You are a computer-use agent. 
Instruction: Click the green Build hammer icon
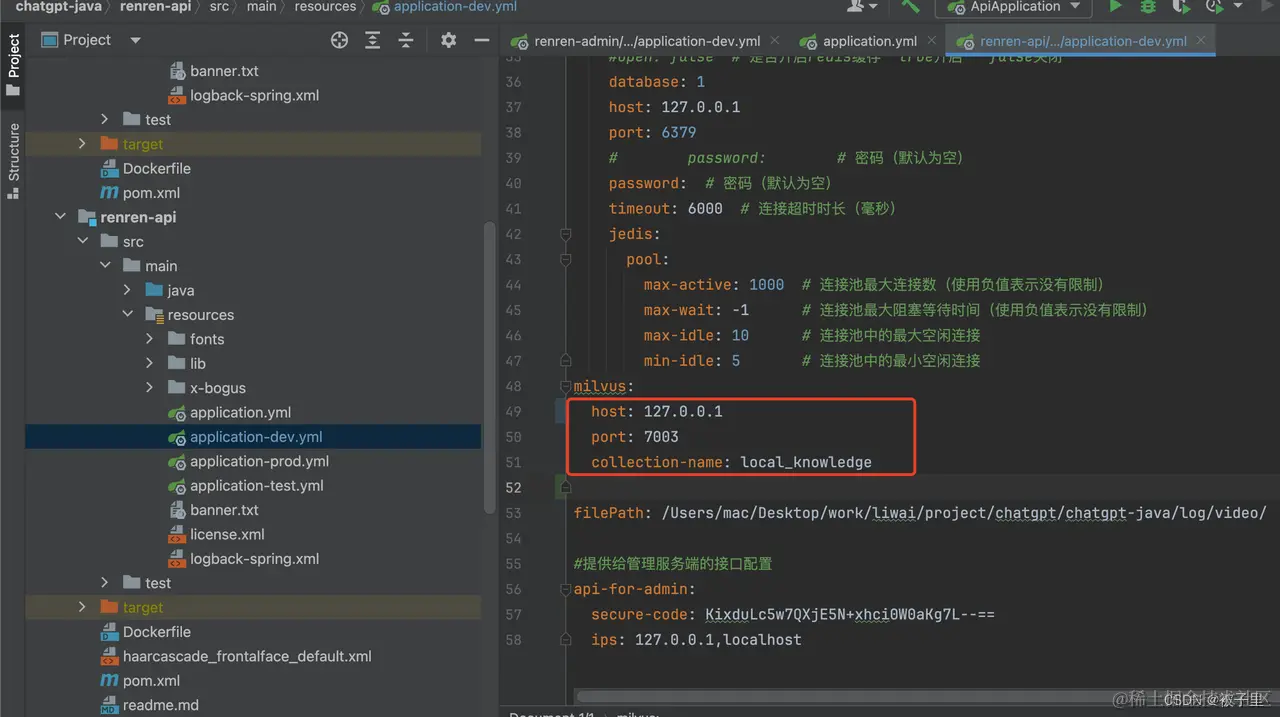910,6
